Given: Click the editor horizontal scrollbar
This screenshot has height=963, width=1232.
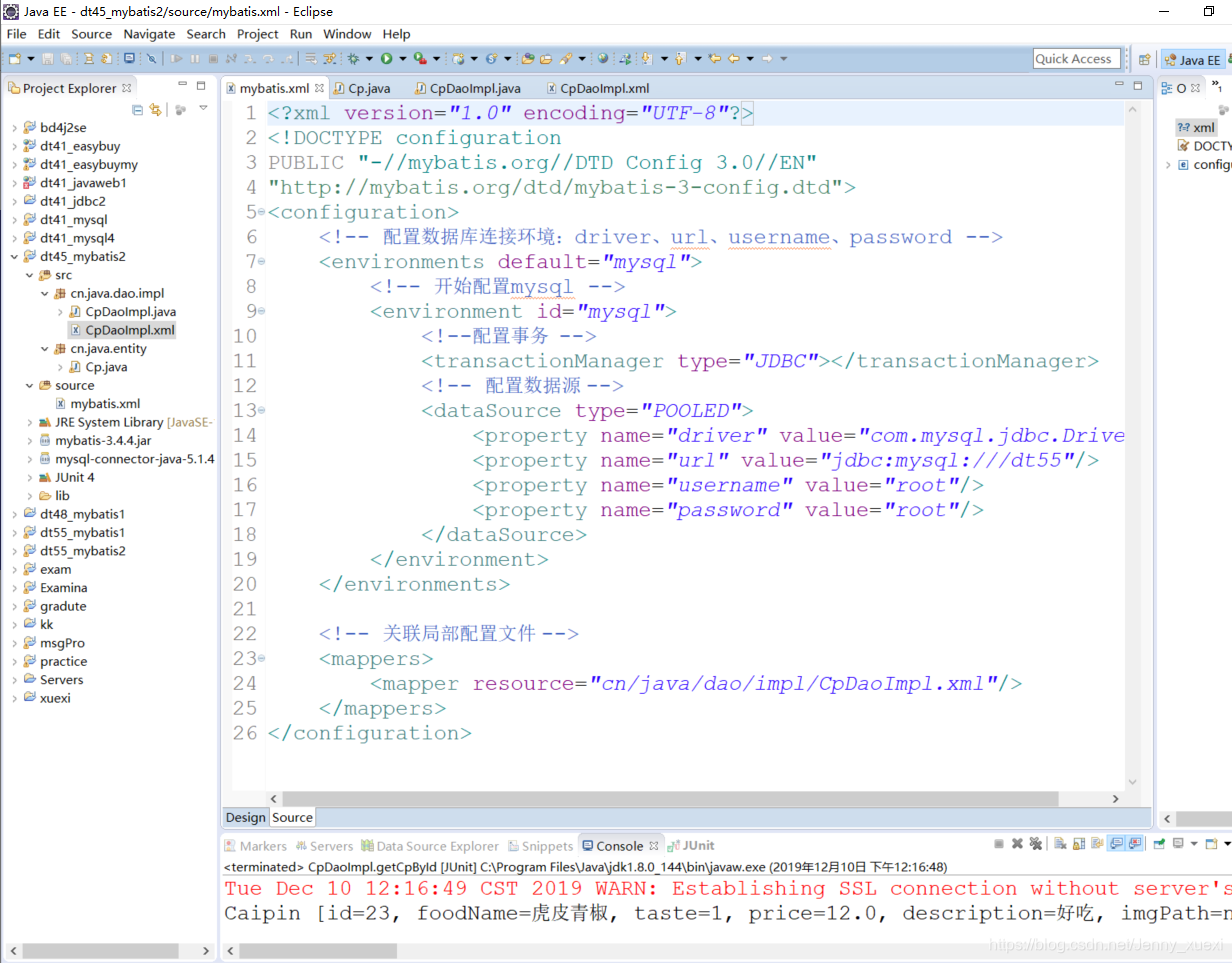Looking at the screenshot, I should tap(670, 799).
